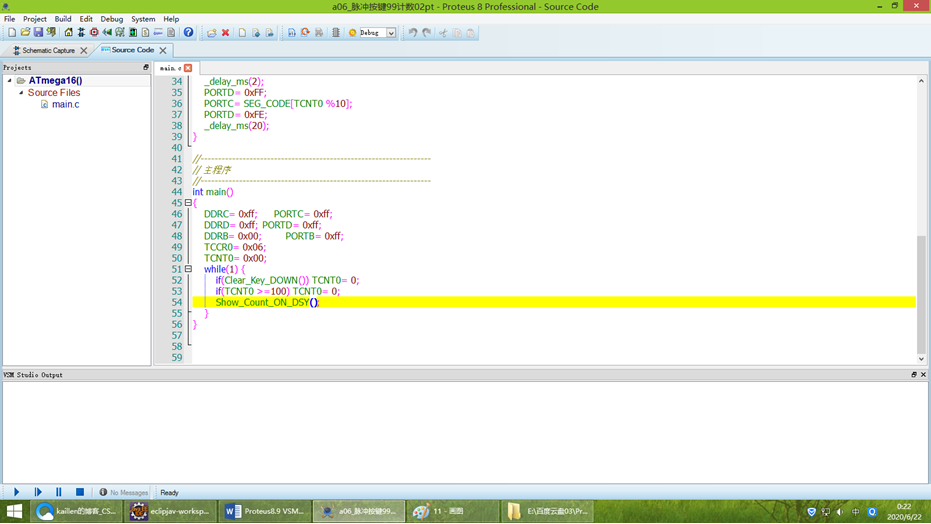Click the Paste clipboard icon

click(x=471, y=33)
